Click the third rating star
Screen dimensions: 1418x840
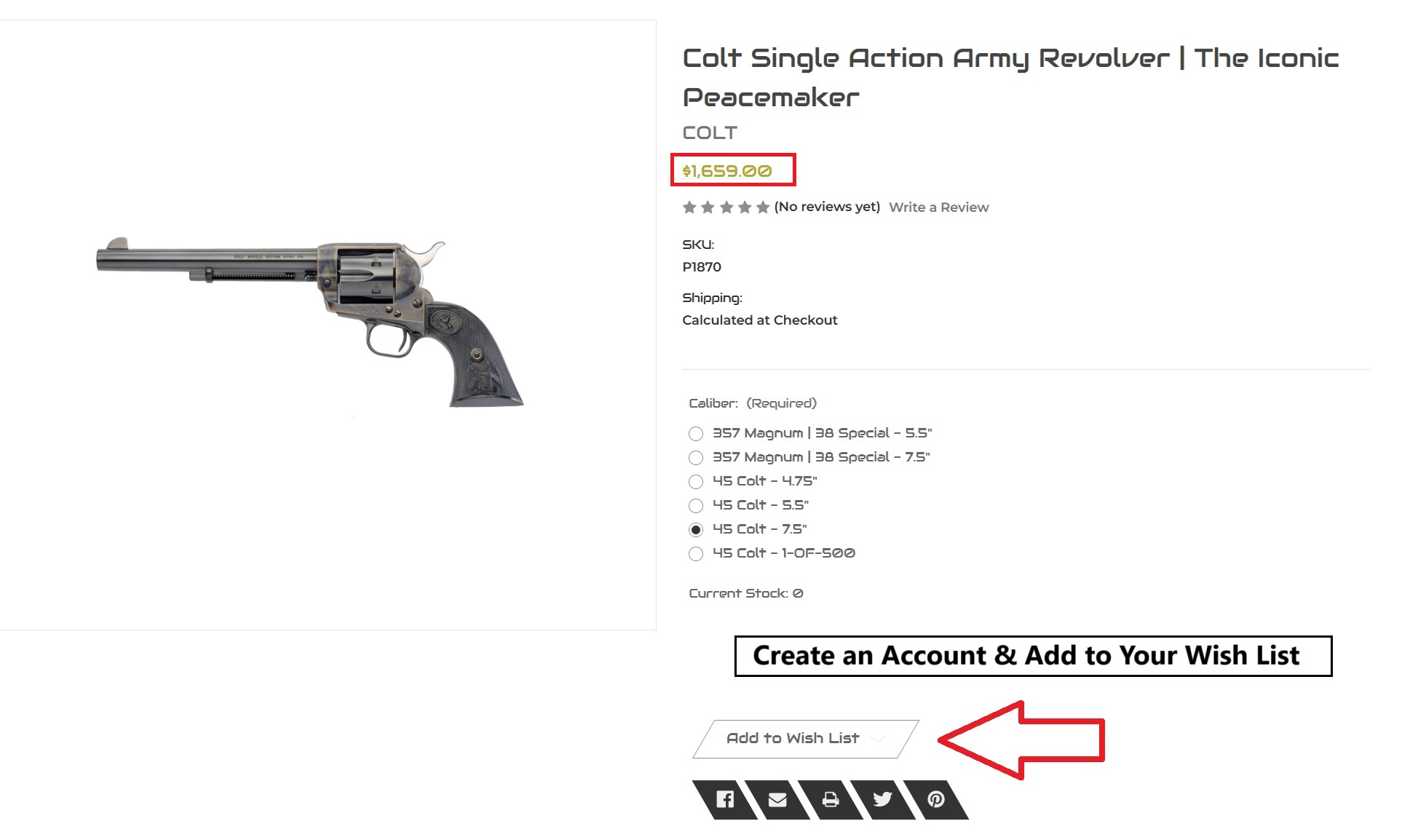(725, 207)
